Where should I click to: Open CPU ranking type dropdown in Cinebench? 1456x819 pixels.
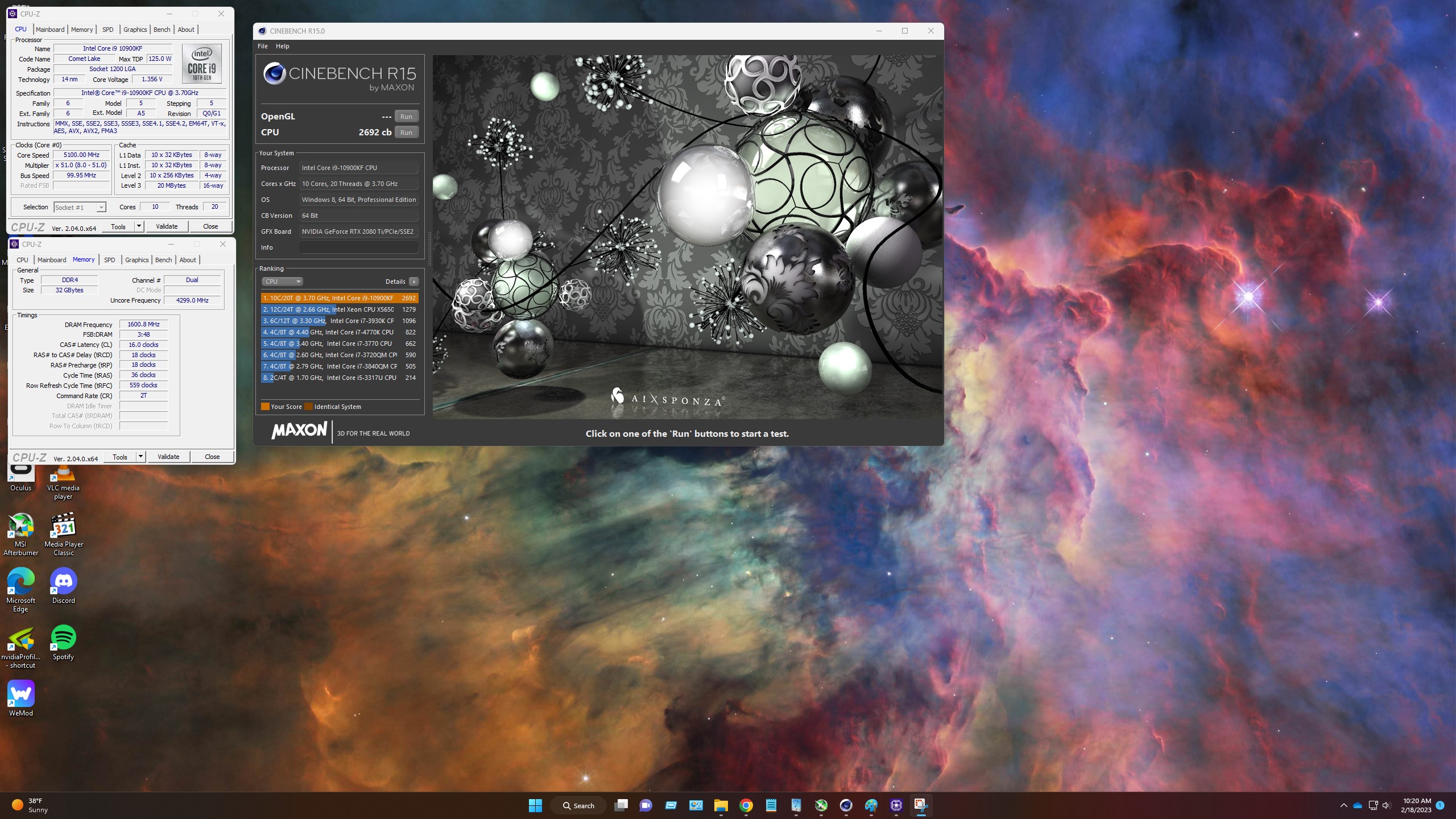pos(282,282)
